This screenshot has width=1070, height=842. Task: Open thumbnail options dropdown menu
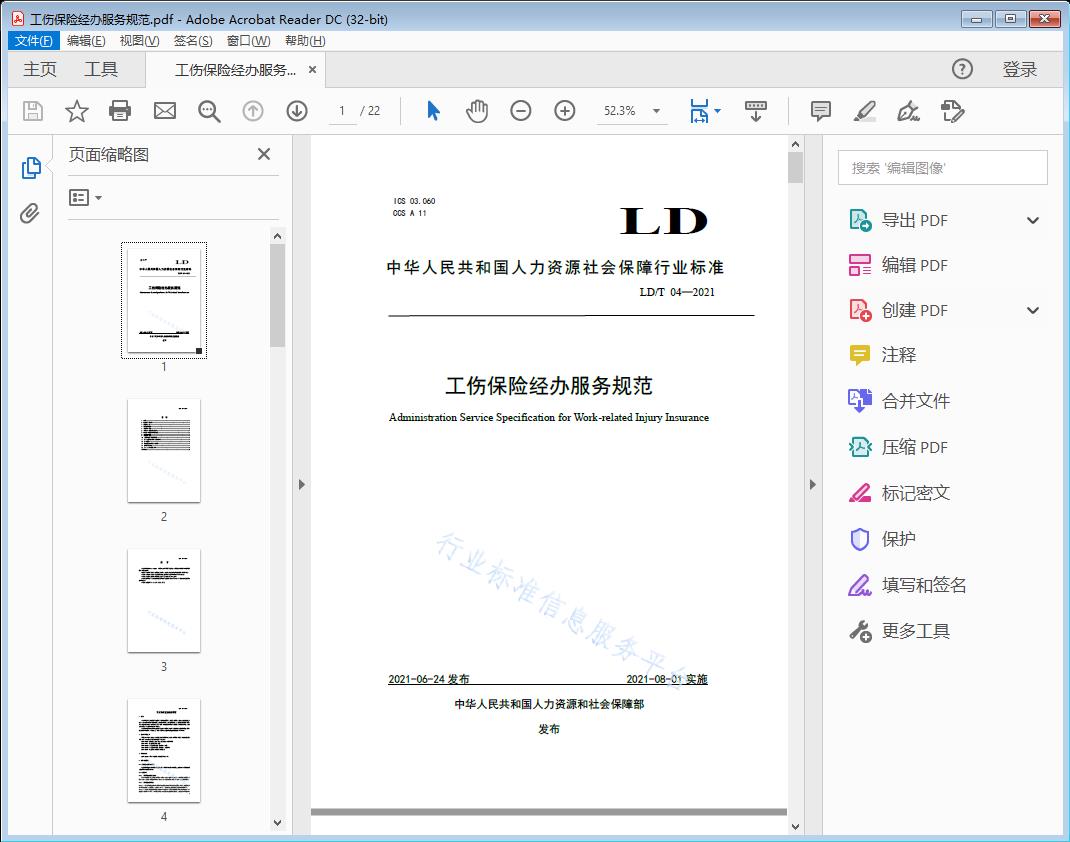[x=86, y=198]
